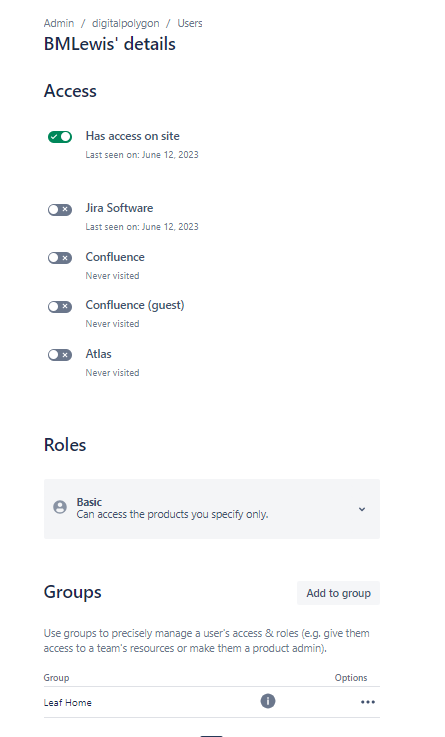Viewport: 445px width, 737px height.
Task: Click the Confluence product label
Action: pos(115,257)
